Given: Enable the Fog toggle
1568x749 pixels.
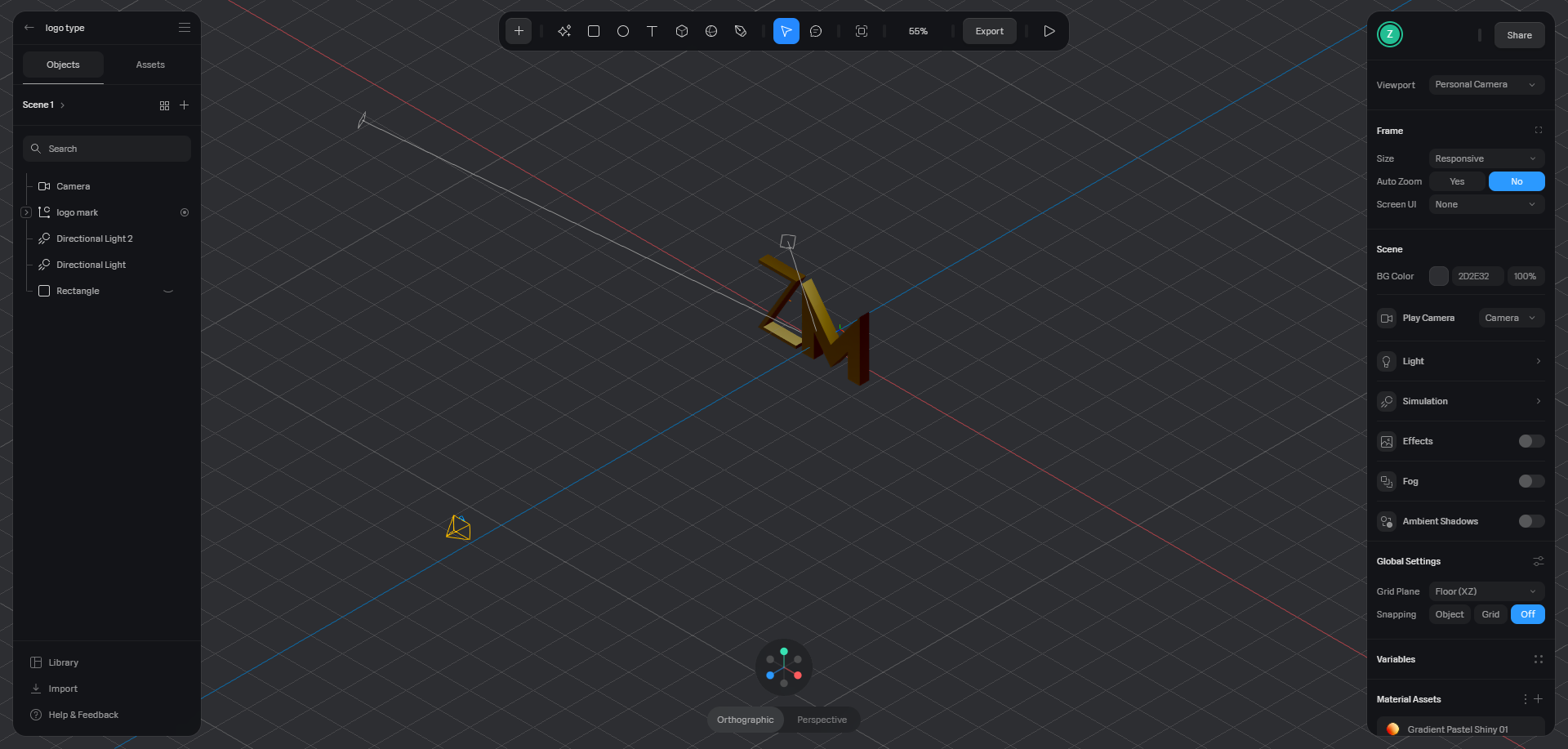Looking at the screenshot, I should click(x=1530, y=481).
